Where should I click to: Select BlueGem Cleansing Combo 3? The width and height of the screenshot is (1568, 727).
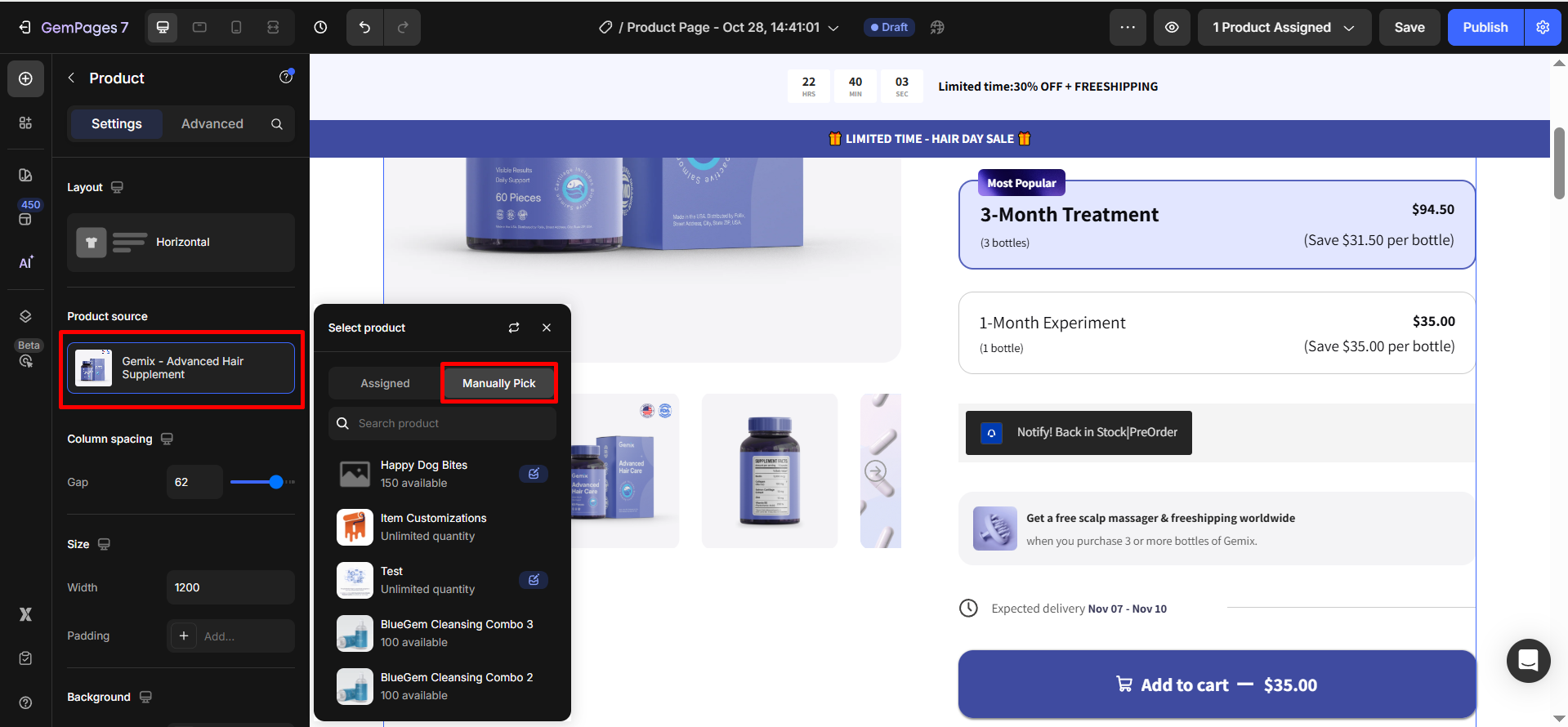[442, 633]
